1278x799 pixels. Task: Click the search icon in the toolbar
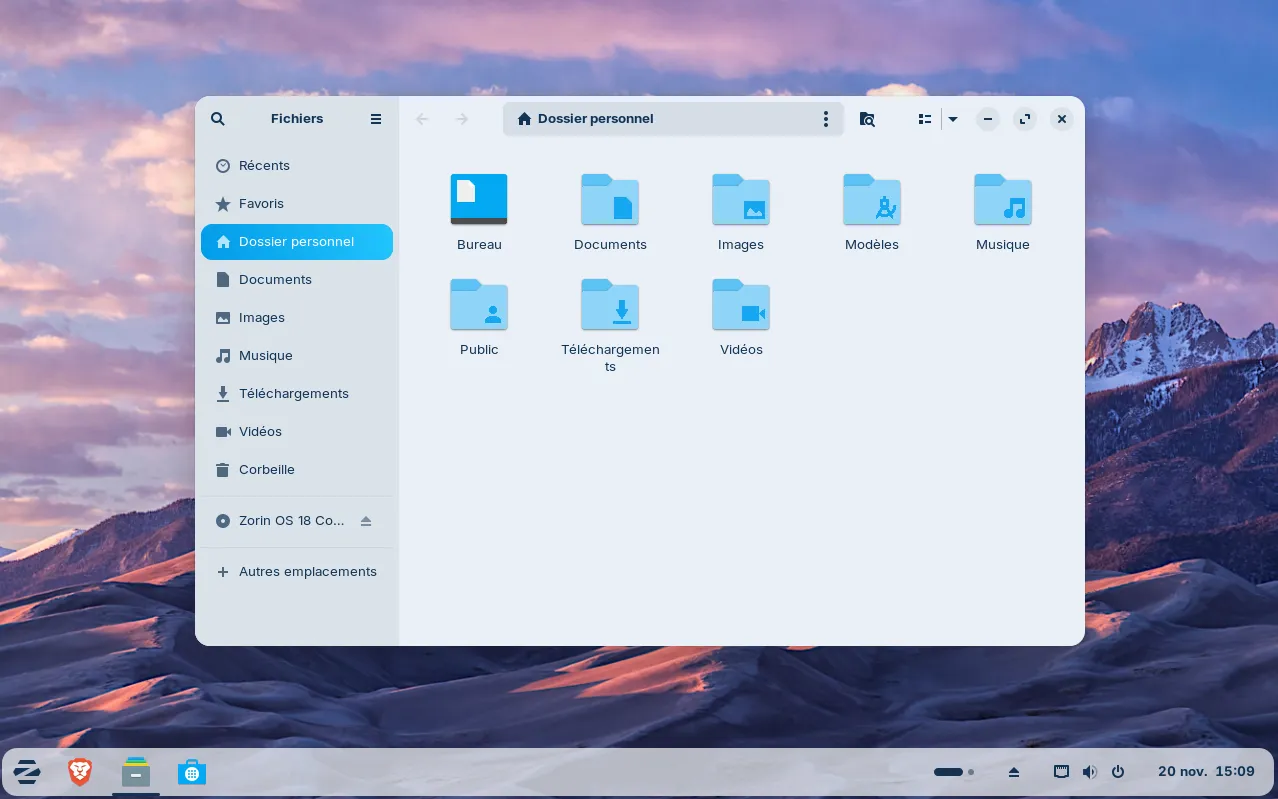point(867,119)
